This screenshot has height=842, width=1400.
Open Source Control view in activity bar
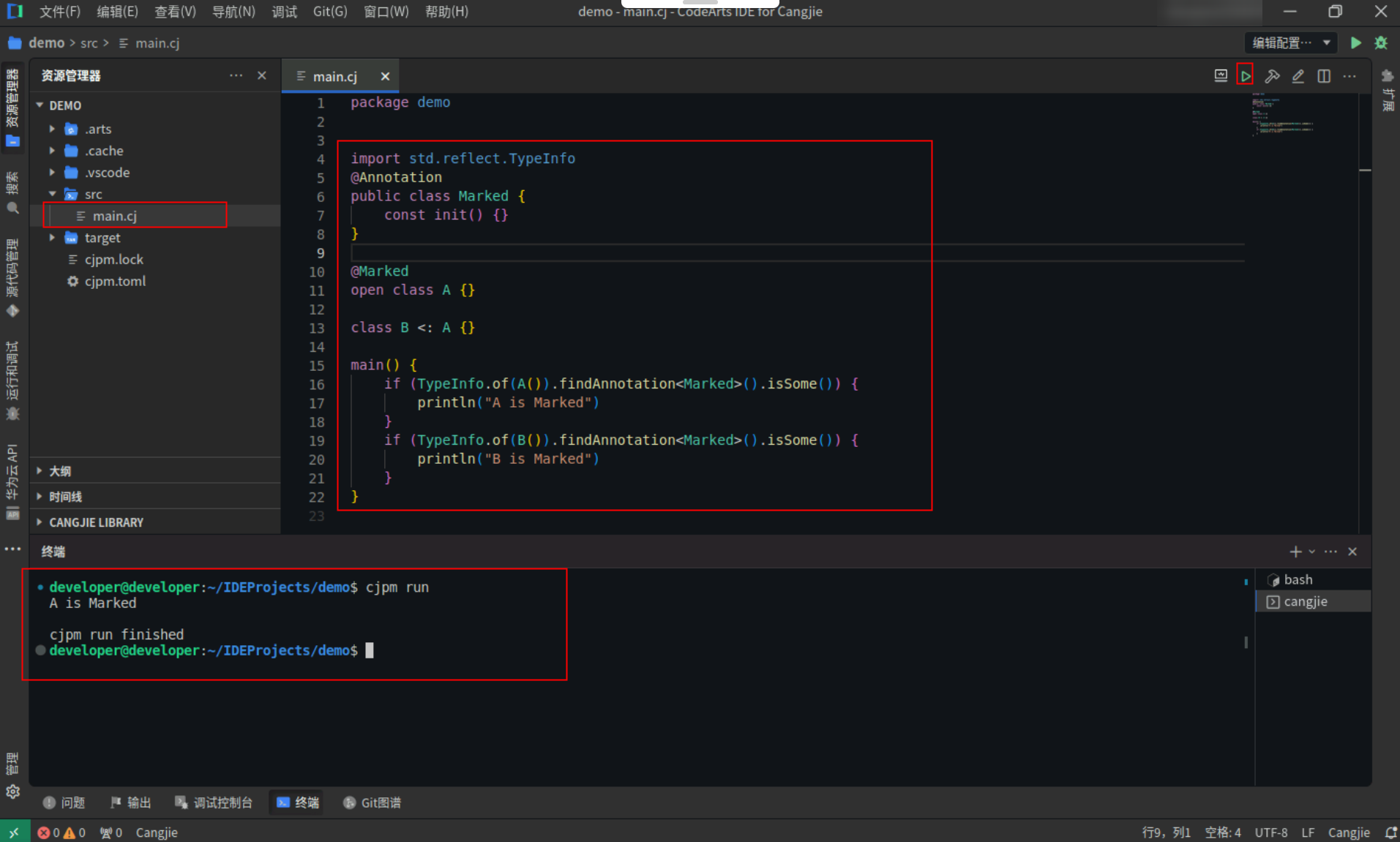point(12,277)
